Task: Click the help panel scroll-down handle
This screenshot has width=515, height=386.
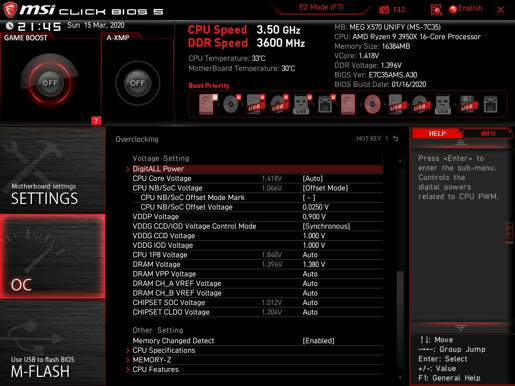Action: [x=460, y=328]
